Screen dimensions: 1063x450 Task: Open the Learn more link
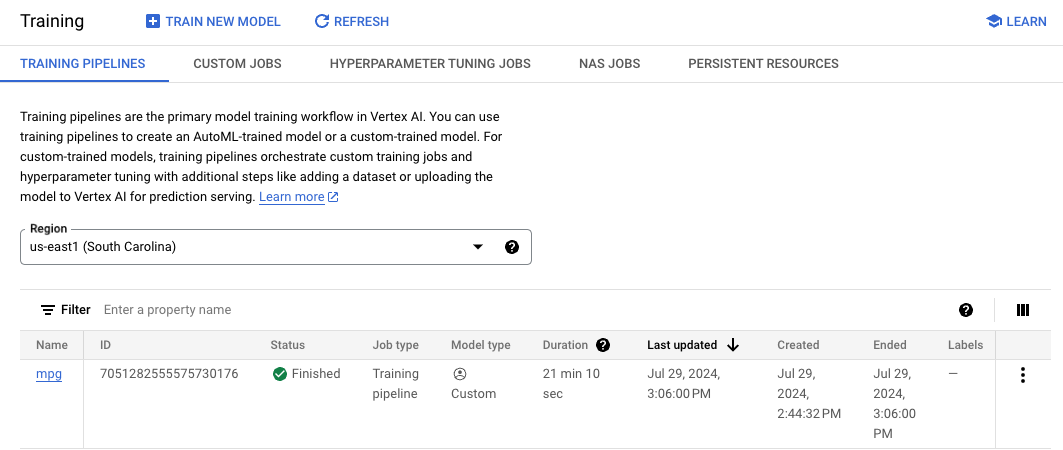click(292, 197)
